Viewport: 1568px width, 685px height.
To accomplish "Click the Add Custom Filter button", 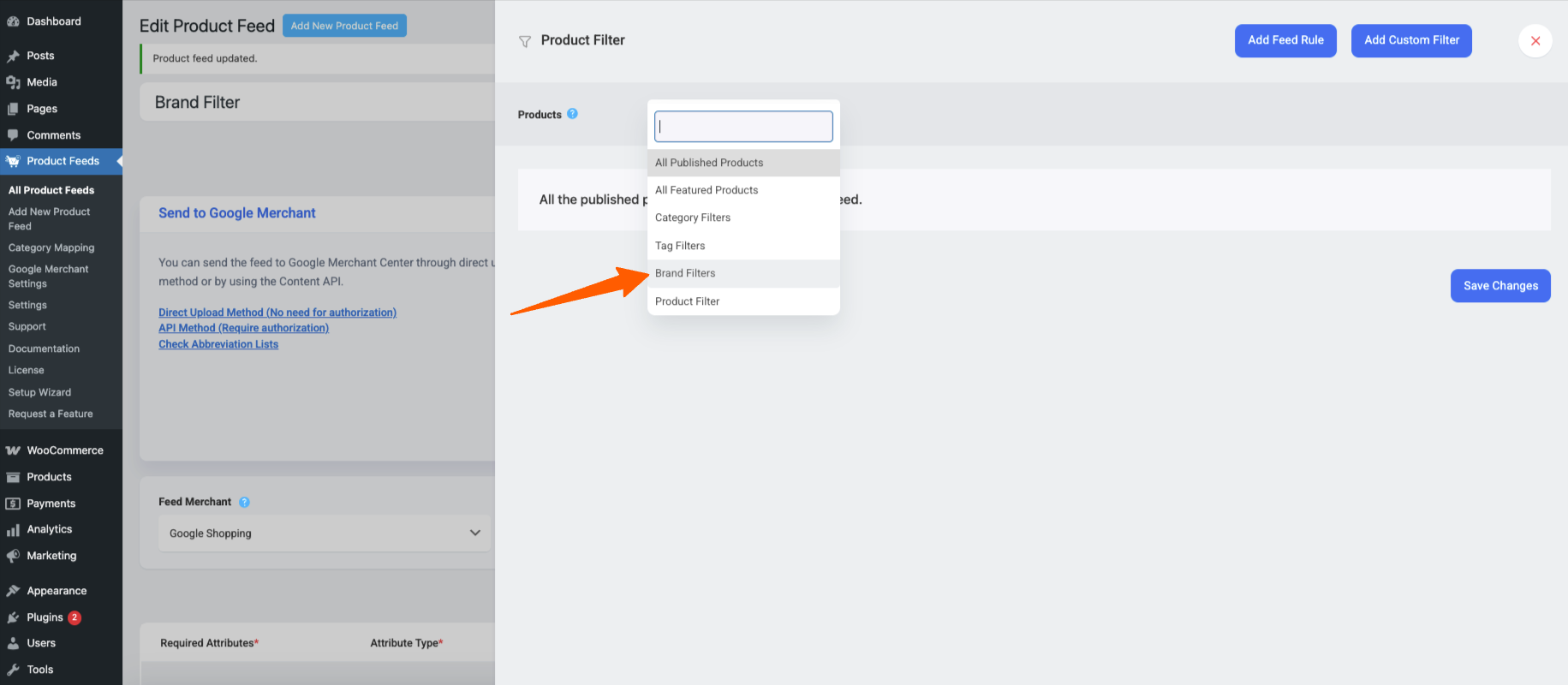I will click(x=1411, y=40).
